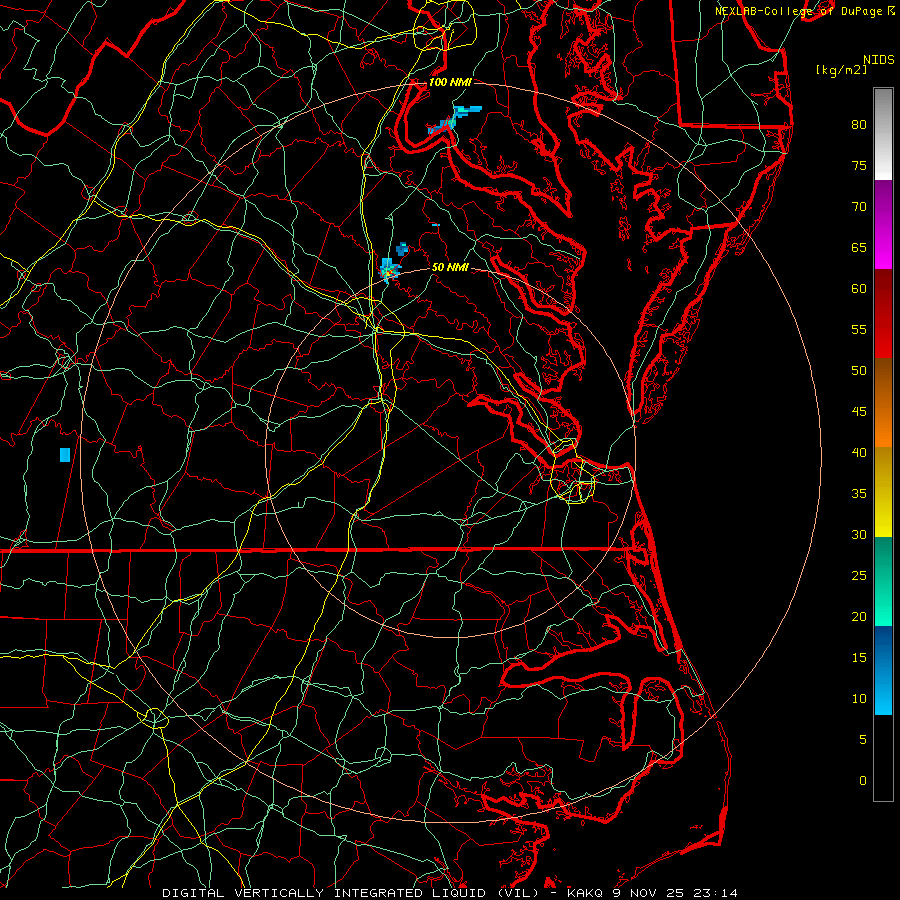This screenshot has height=900, width=900.
Task: Select the NEXLAB-College of DuPage watermark text
Action: 805,11
